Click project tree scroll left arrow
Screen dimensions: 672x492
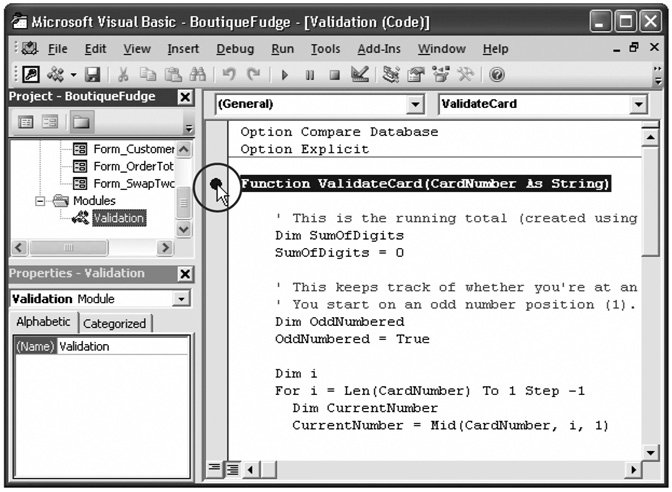tap(19, 247)
